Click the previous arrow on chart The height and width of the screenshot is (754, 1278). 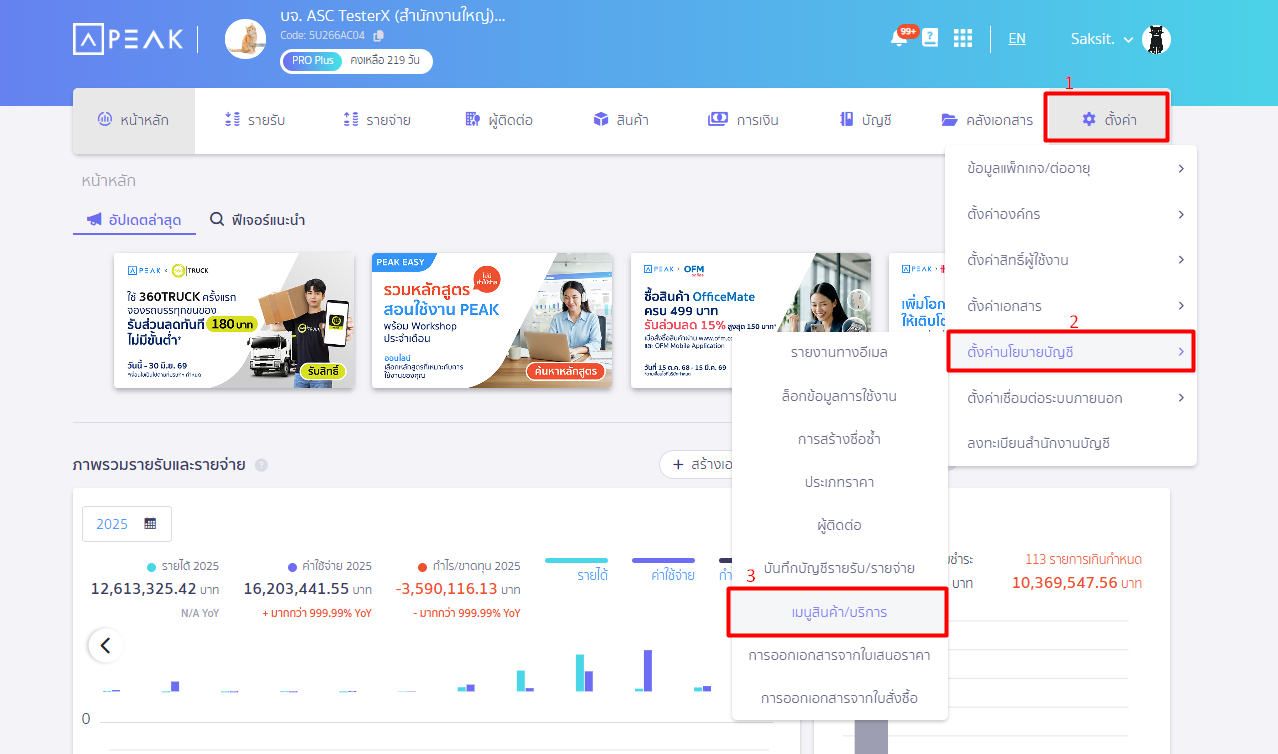[105, 645]
